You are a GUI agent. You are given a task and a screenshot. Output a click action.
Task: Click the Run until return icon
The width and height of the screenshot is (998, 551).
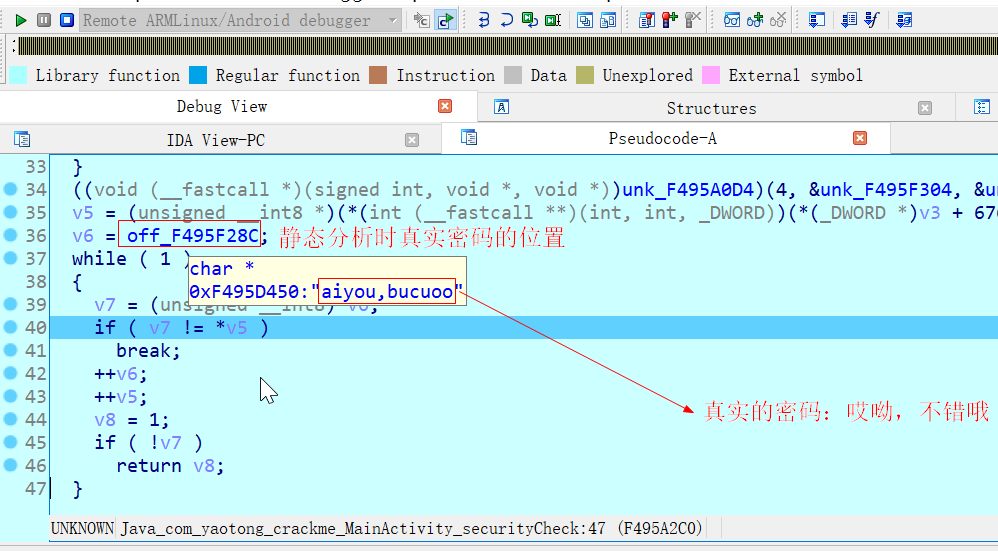pos(530,20)
